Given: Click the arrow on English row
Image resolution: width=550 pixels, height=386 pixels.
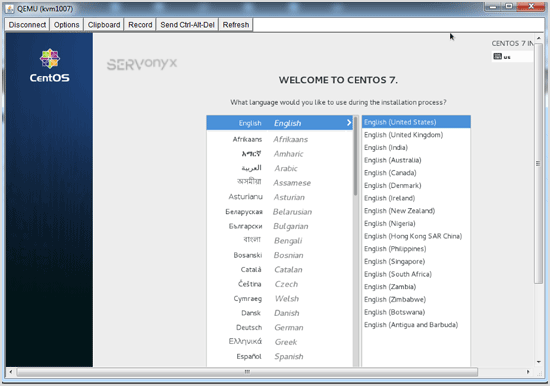Looking at the screenshot, I should (x=349, y=122).
